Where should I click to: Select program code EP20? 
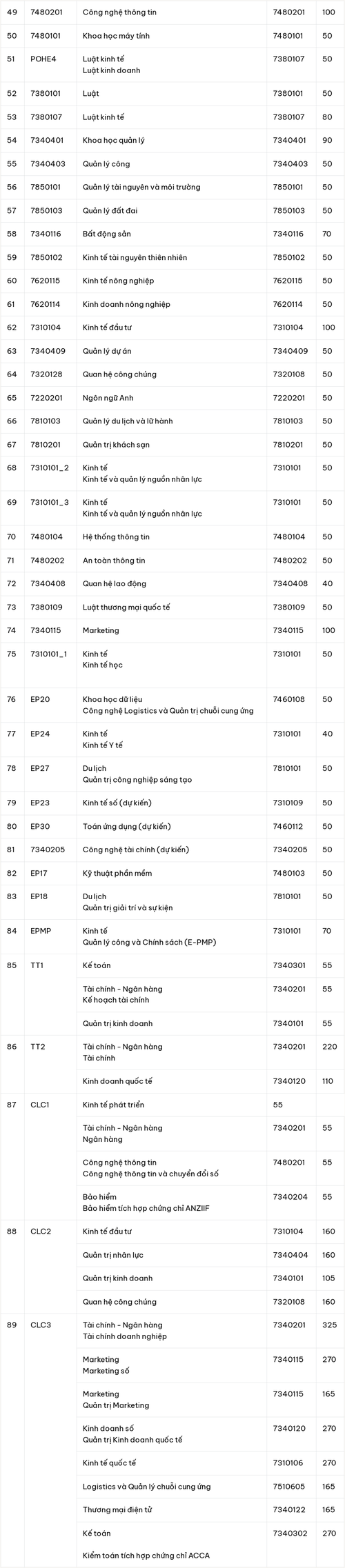tap(40, 699)
